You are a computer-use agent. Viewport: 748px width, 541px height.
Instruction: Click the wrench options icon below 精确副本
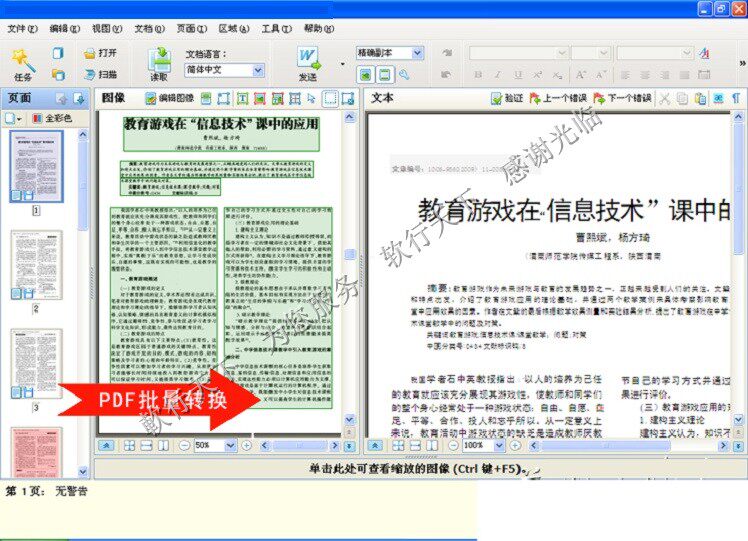tap(404, 74)
